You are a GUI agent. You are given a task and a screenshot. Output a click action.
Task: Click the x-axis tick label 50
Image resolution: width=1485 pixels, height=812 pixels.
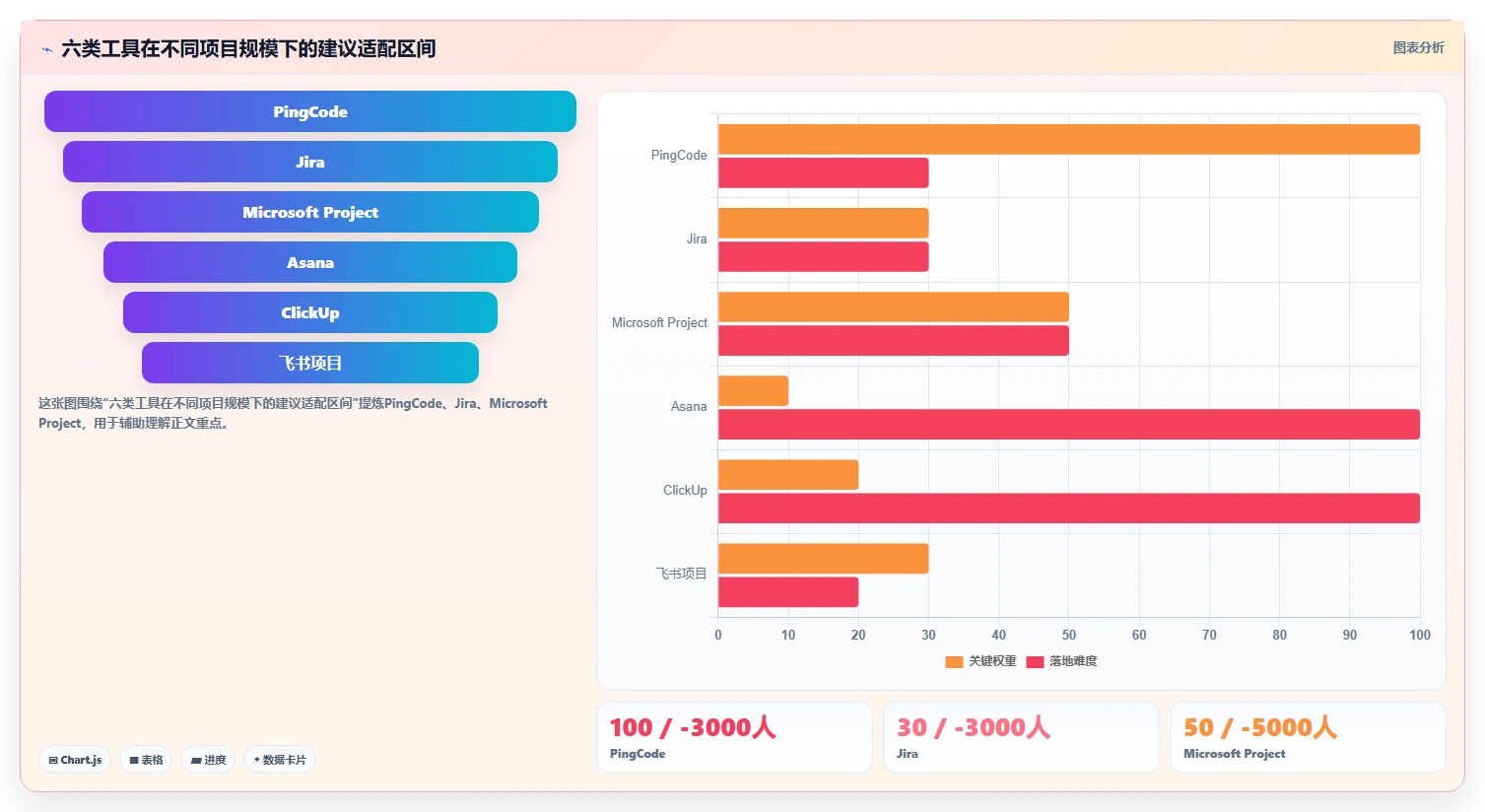point(1069,635)
